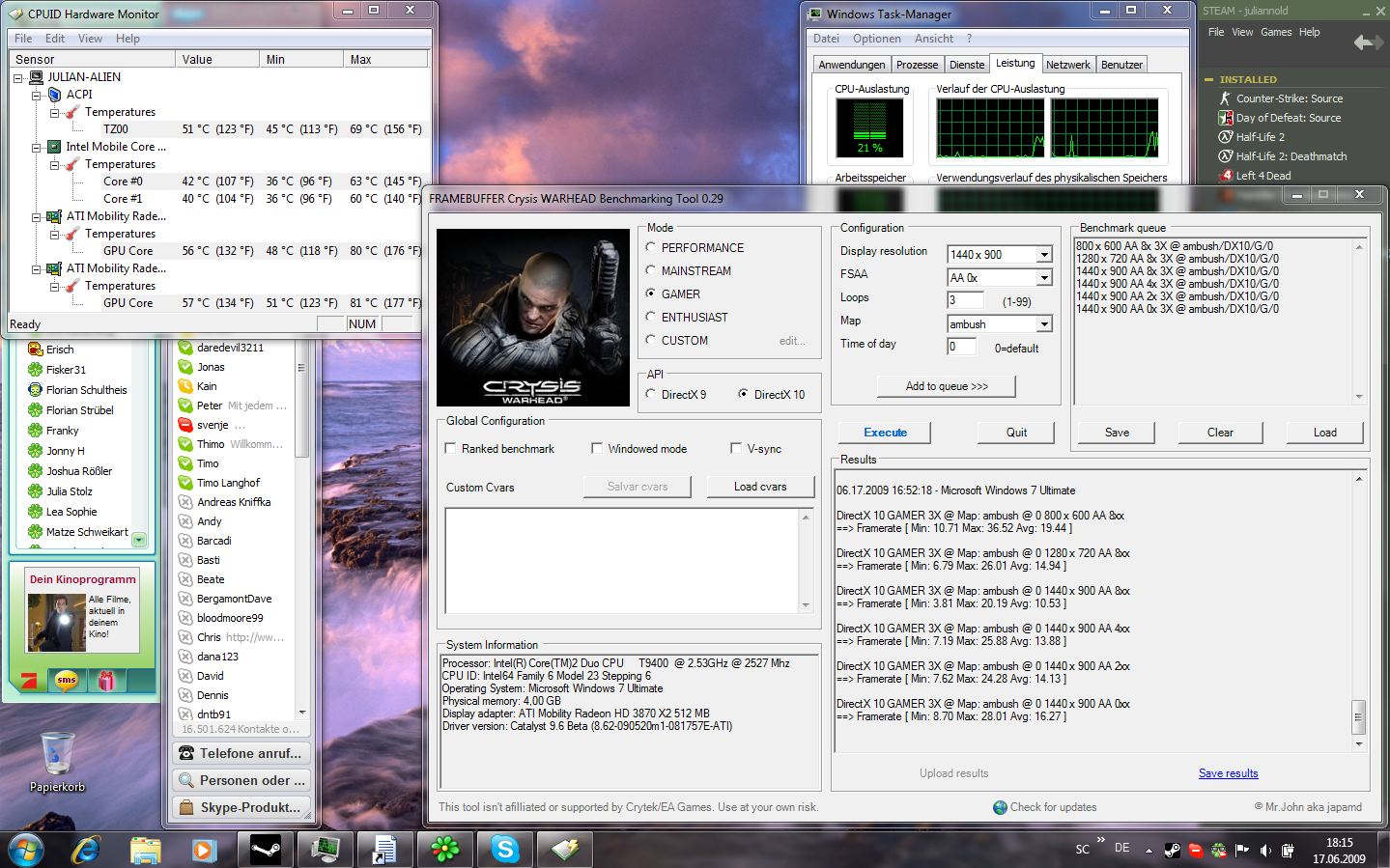Open Windows Media Player taskbar icon
Viewport: 1390px width, 868px height.
[x=204, y=851]
